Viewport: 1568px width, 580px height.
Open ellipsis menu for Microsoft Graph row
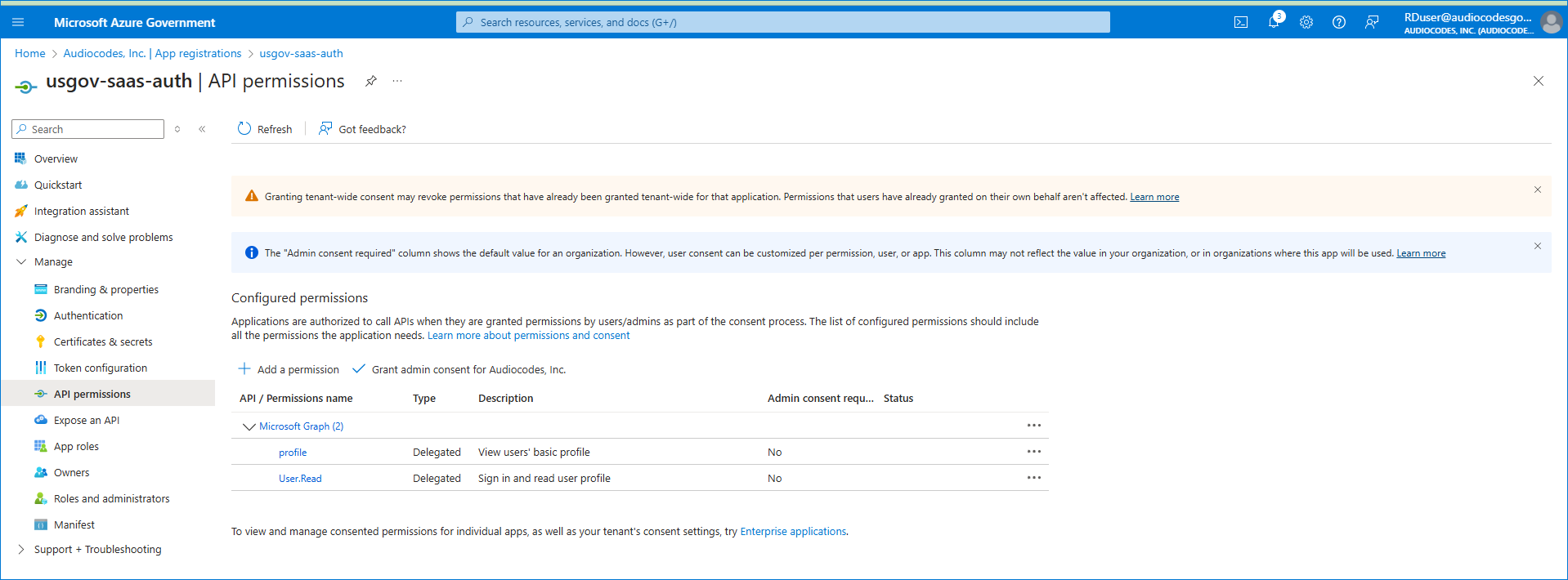point(1034,426)
